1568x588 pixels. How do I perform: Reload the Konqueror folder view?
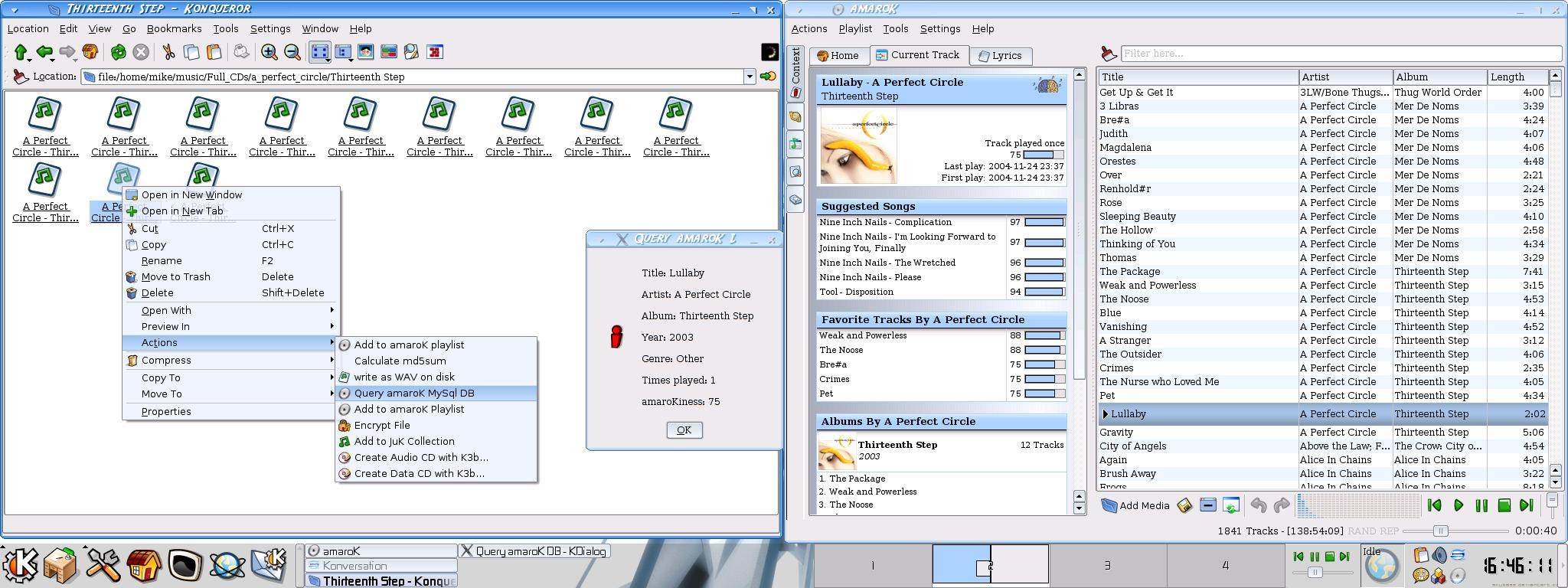tap(118, 52)
